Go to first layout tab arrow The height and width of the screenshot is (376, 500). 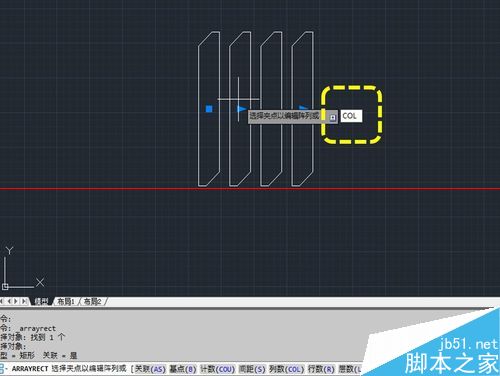(x=2, y=301)
